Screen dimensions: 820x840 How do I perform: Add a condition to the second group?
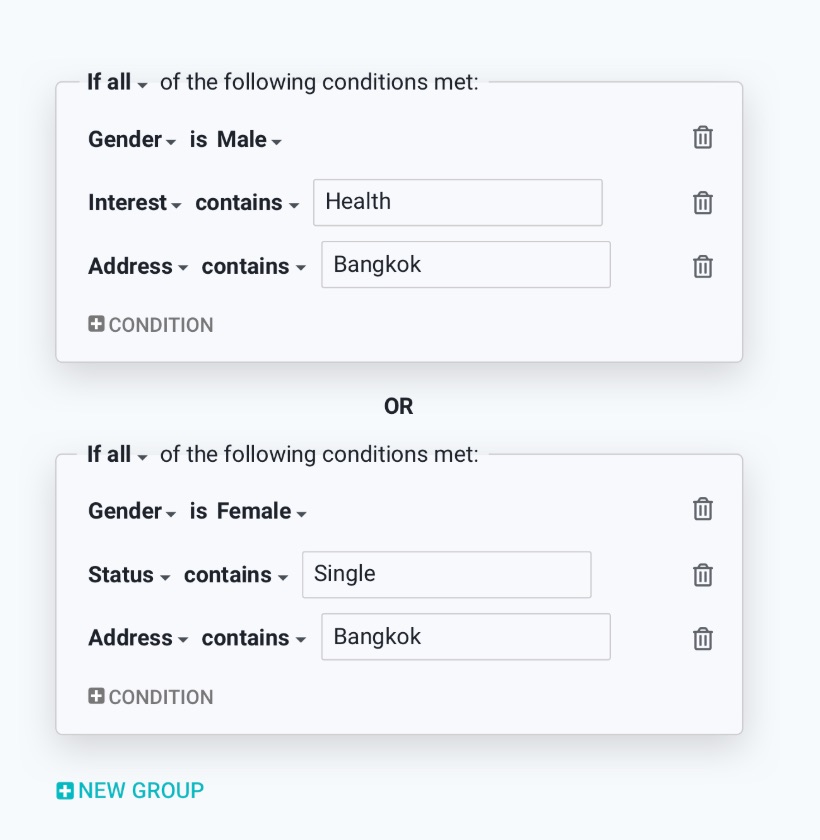(151, 697)
